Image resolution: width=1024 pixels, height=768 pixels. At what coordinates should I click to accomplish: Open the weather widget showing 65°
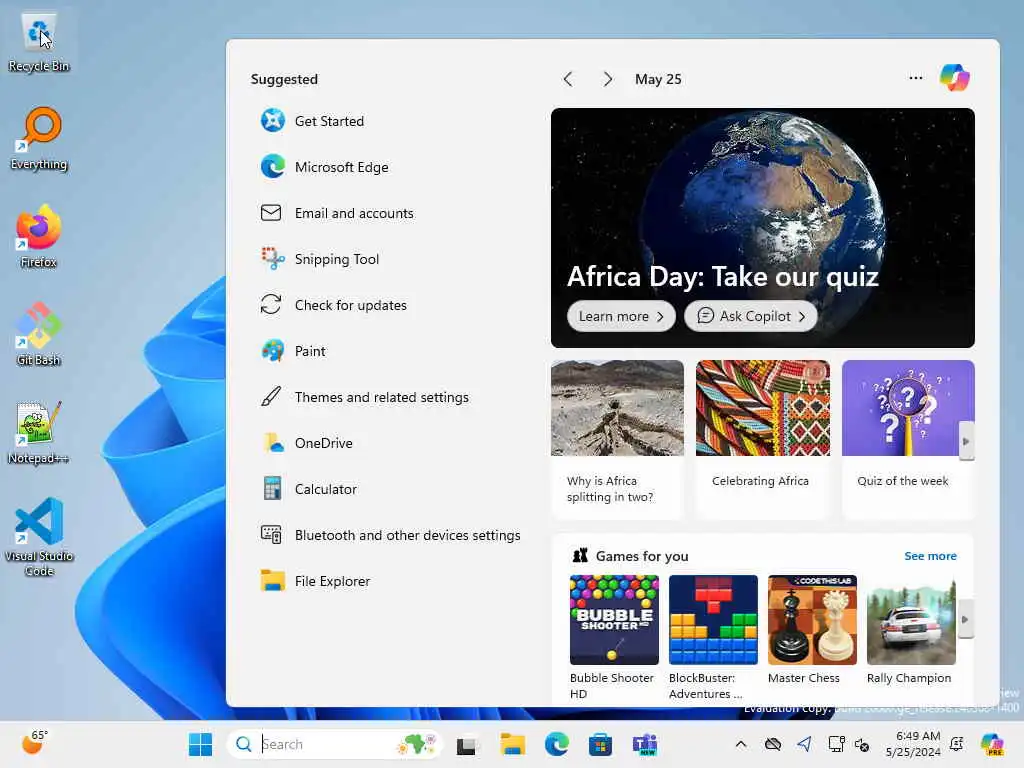(34, 743)
